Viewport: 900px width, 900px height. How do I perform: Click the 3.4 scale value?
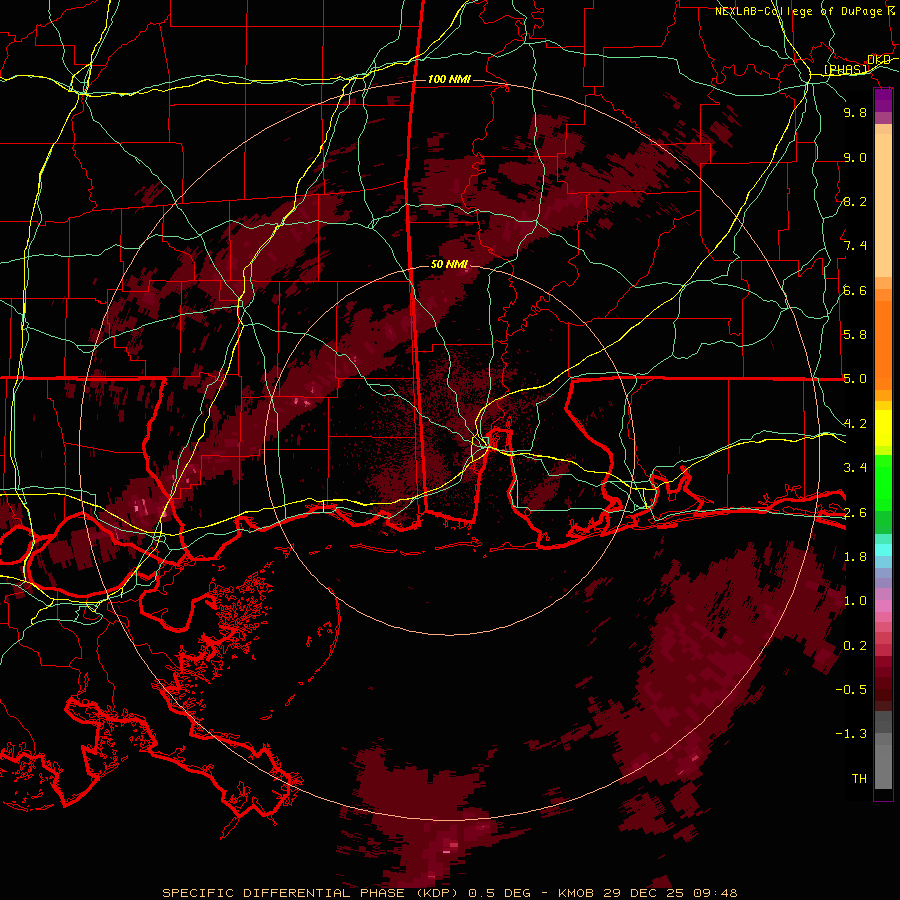click(855, 468)
